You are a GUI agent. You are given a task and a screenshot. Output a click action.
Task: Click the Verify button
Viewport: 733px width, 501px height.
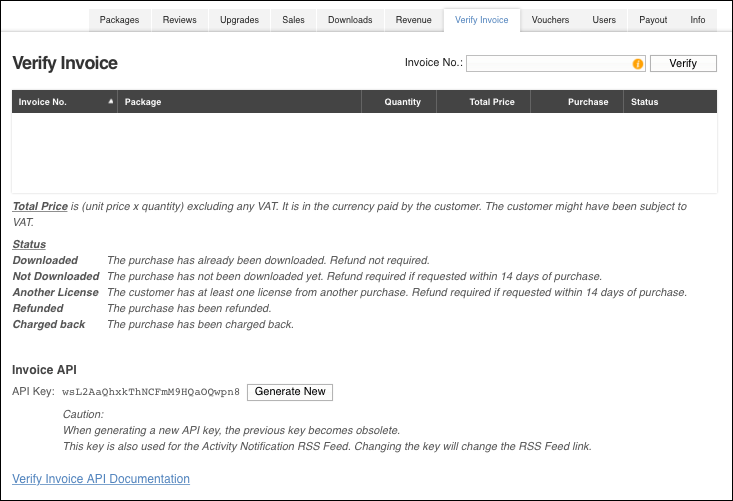[683, 64]
